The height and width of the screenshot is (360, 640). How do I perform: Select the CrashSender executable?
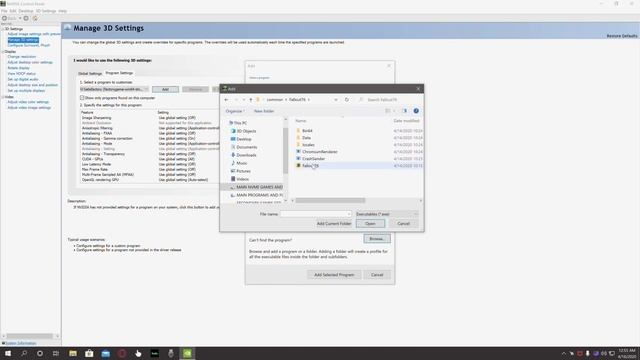(x=313, y=159)
